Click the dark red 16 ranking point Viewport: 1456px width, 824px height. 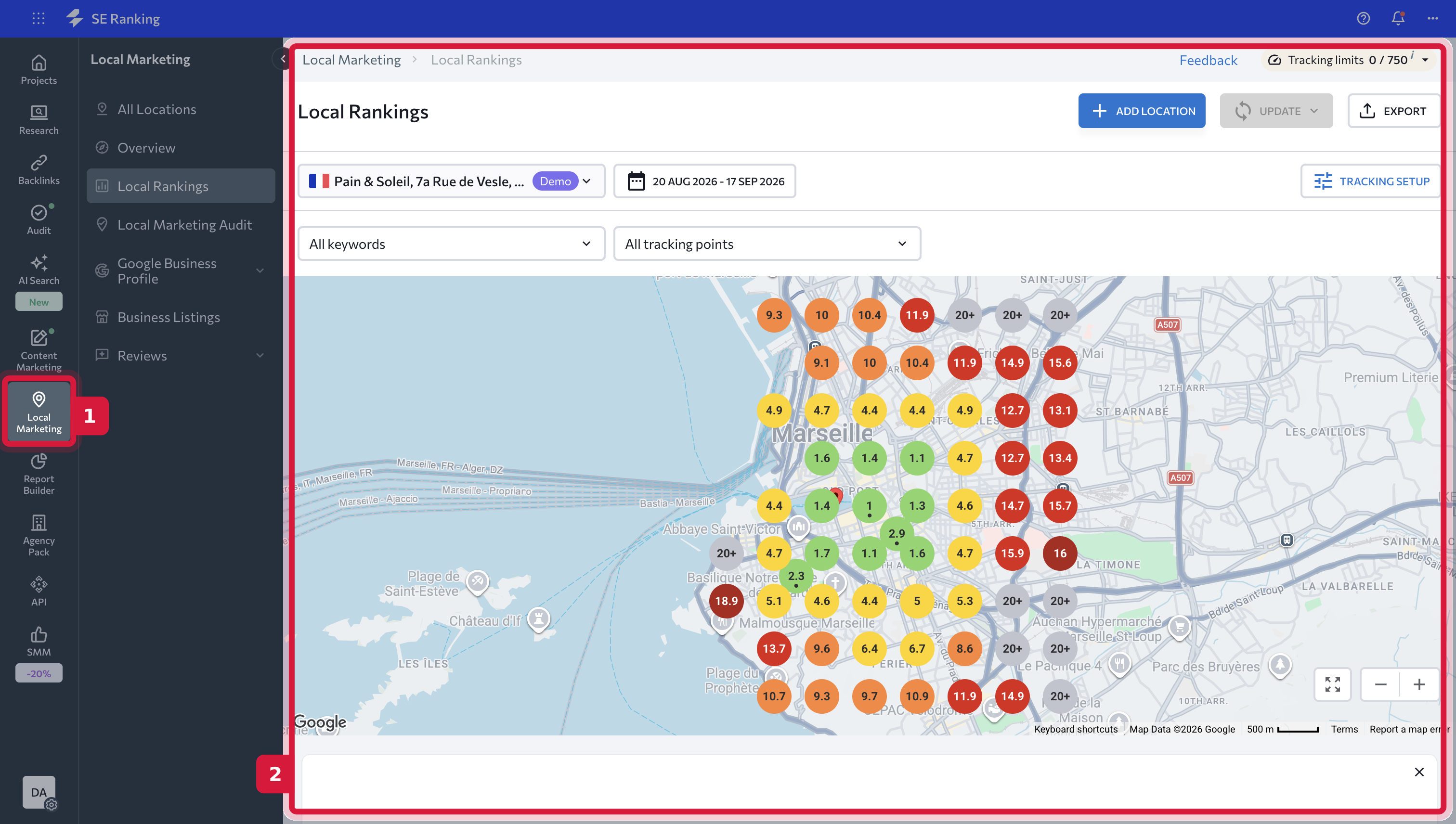[1060, 554]
